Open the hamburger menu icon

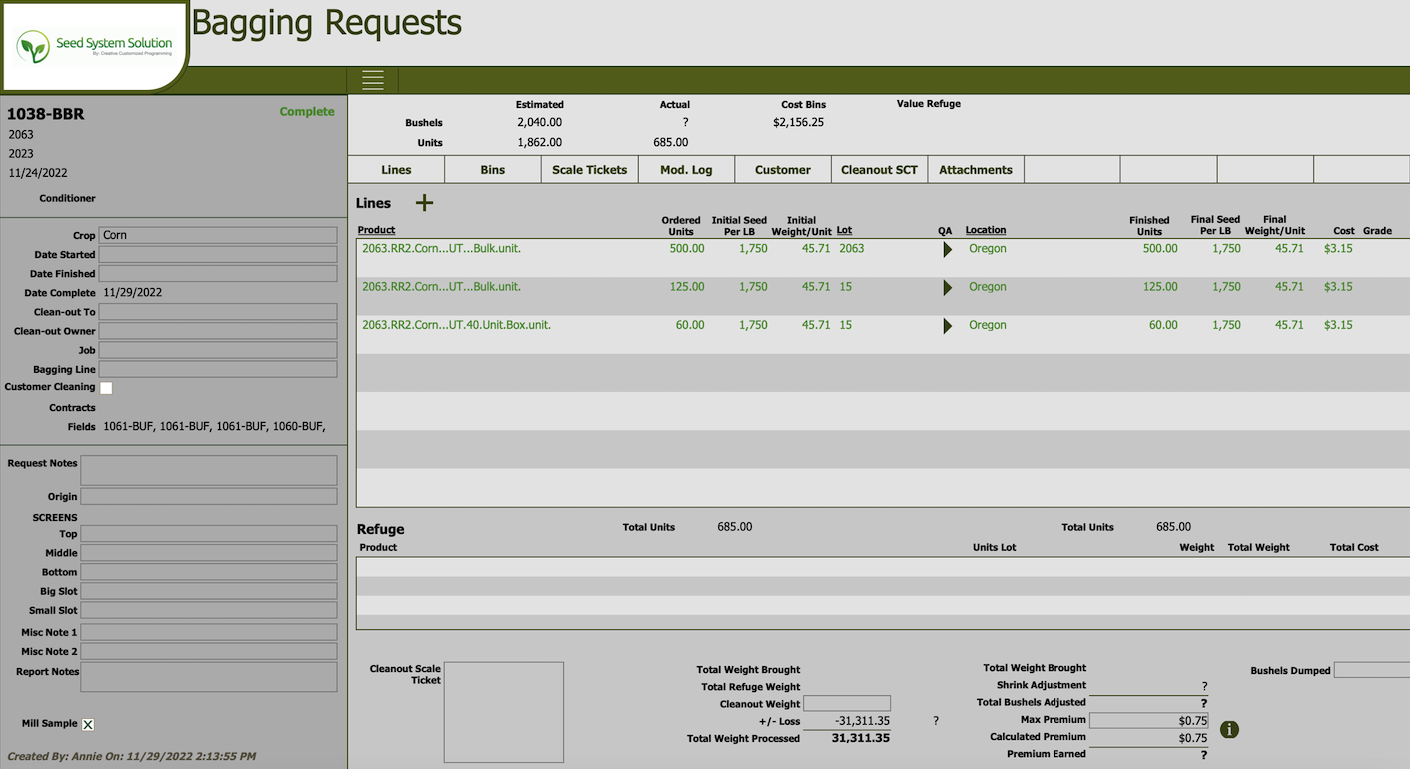tap(373, 81)
